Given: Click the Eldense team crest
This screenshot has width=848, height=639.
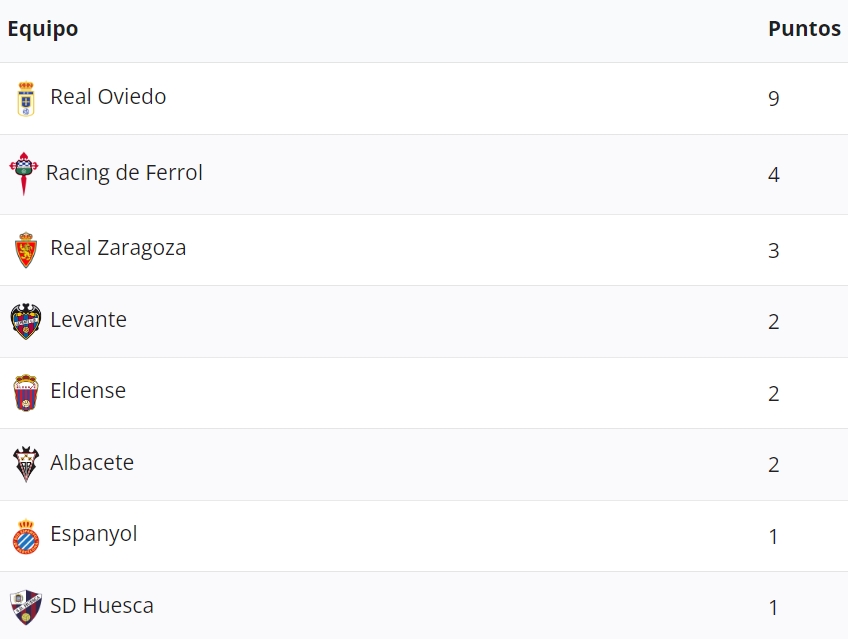Looking at the screenshot, I should click(x=25, y=392).
